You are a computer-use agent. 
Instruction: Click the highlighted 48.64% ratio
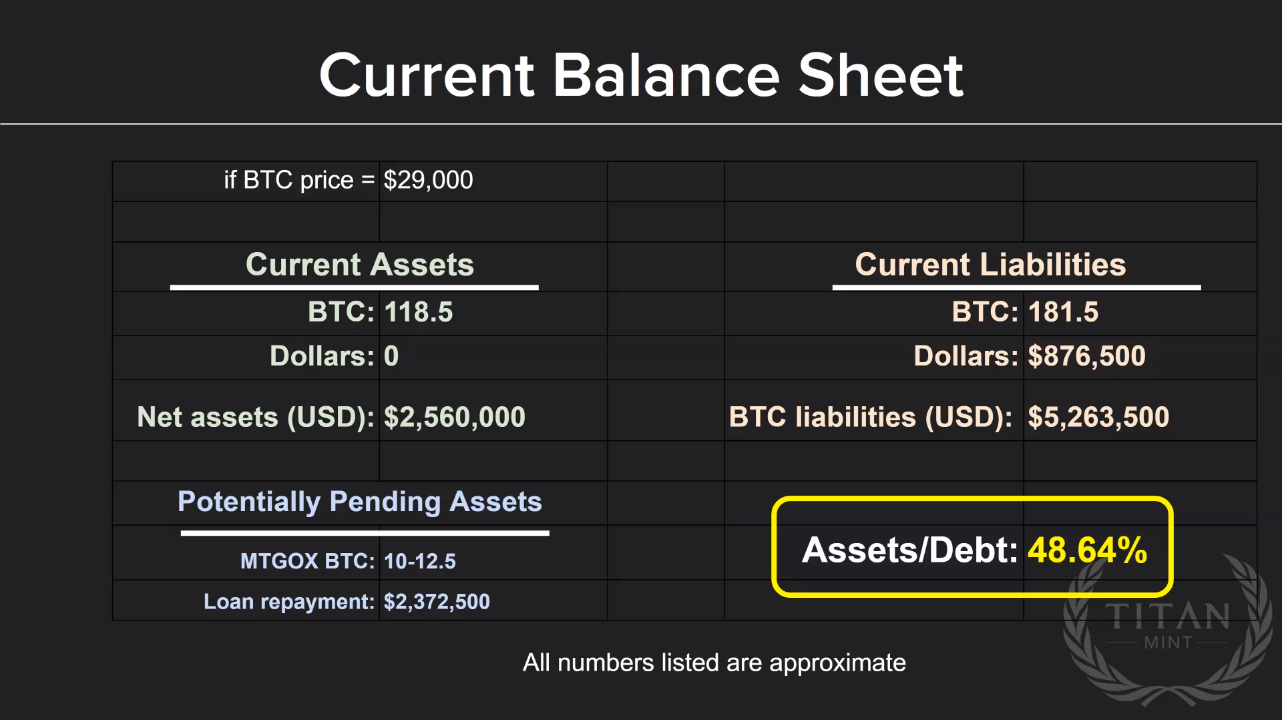[1087, 549]
